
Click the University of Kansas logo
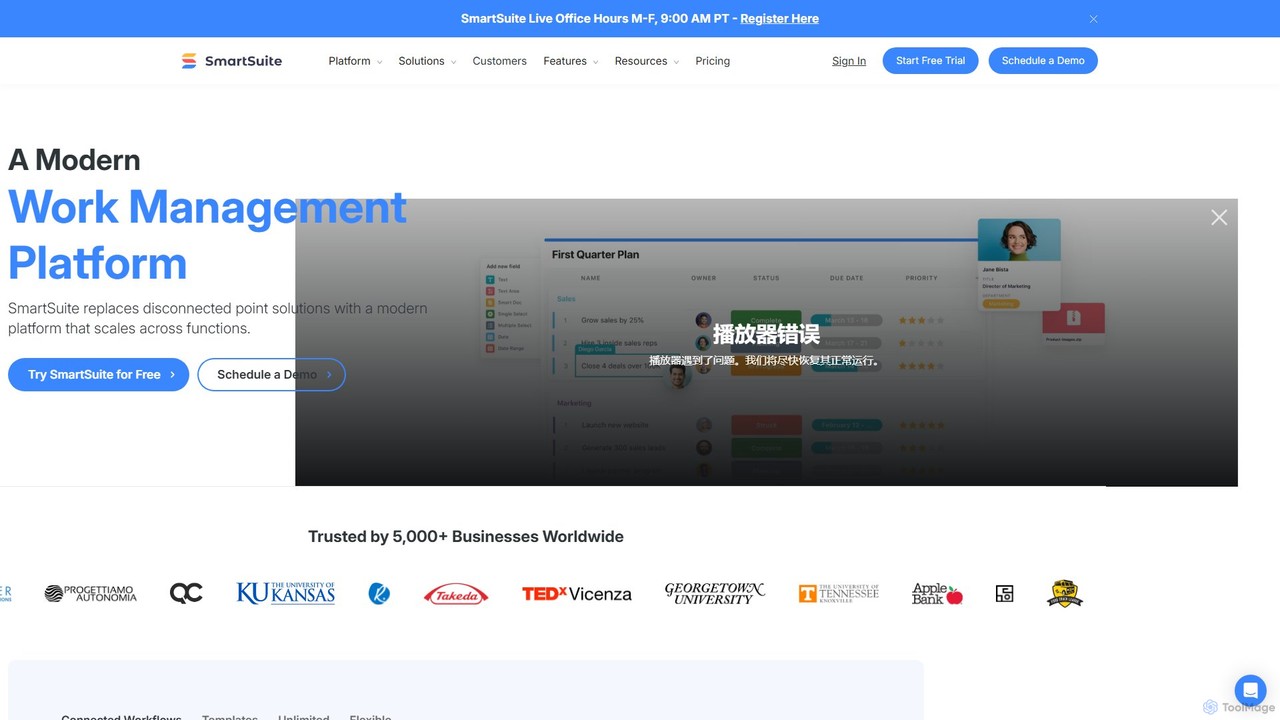[286, 594]
